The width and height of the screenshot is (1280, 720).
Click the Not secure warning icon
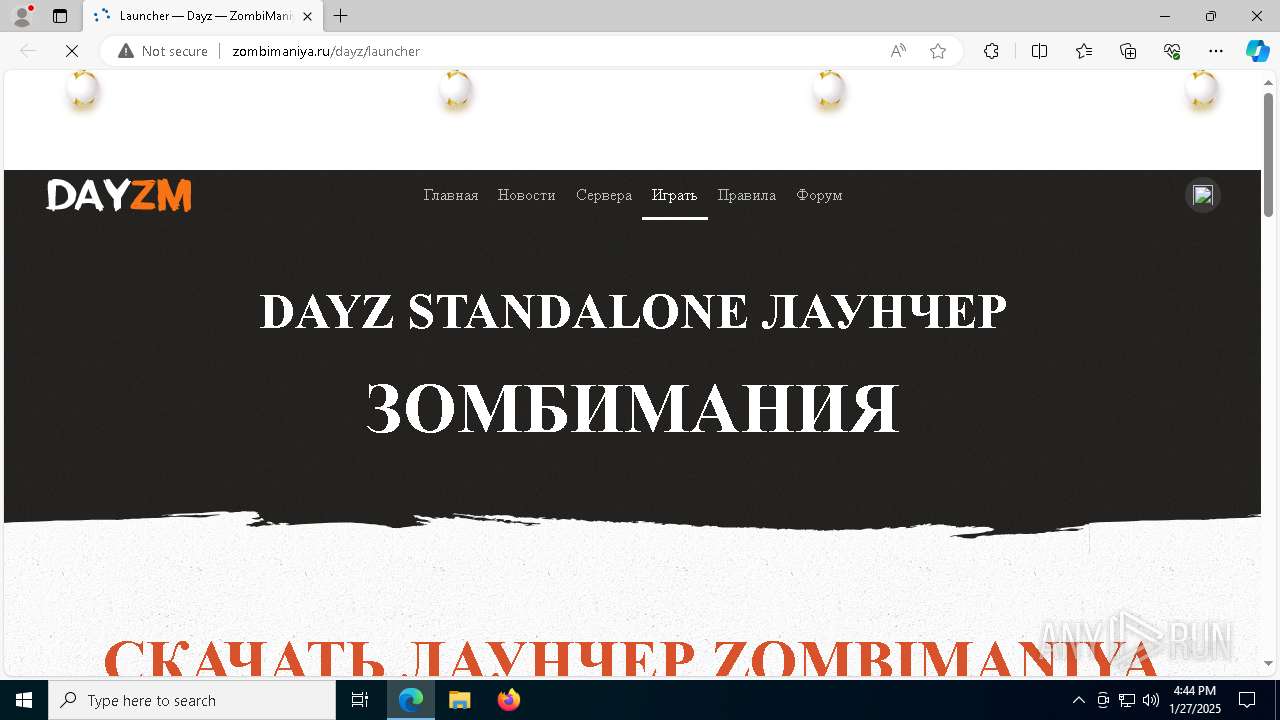[x=126, y=51]
